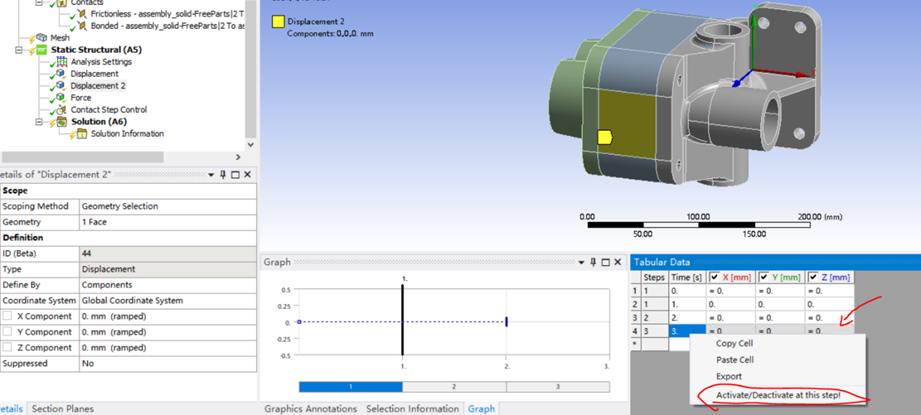
Task: Click the Displacement 2 tree icon
Action: coord(62,86)
